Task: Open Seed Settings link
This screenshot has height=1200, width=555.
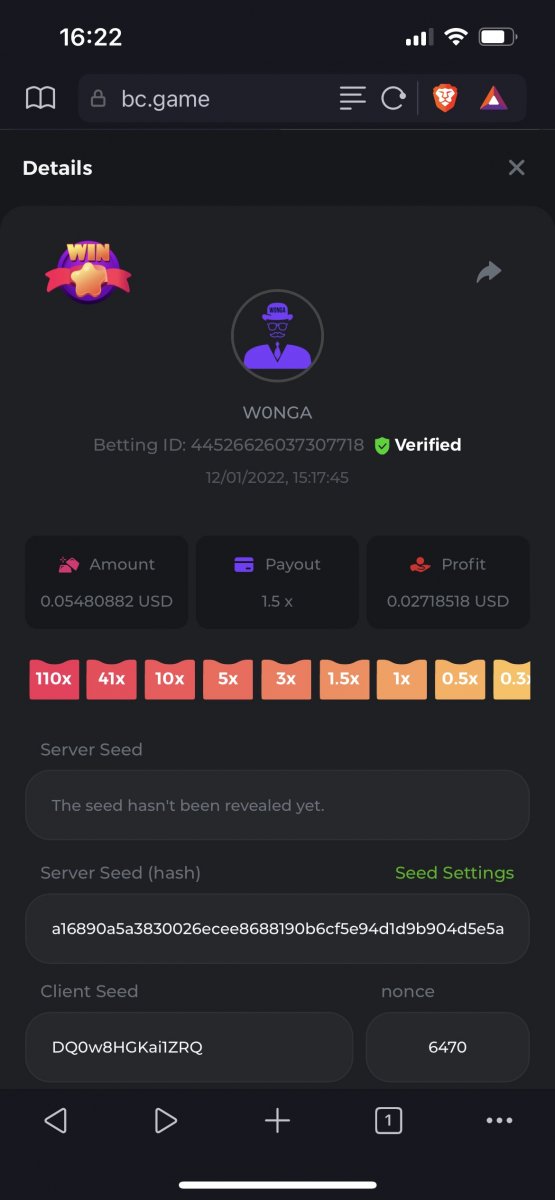Action: 454,873
